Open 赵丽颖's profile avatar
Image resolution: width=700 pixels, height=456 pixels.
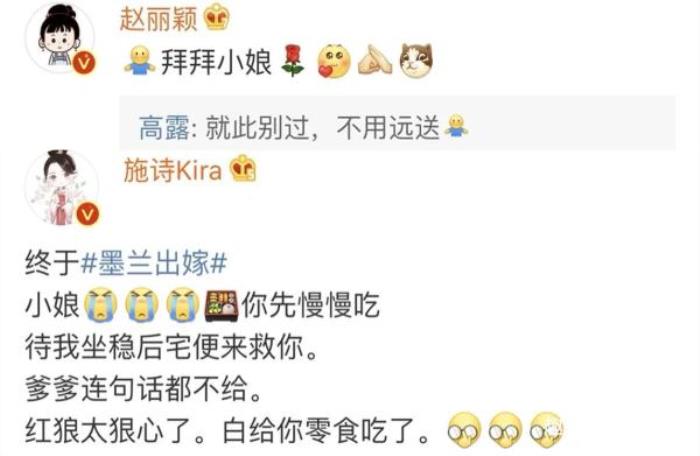coord(60,38)
